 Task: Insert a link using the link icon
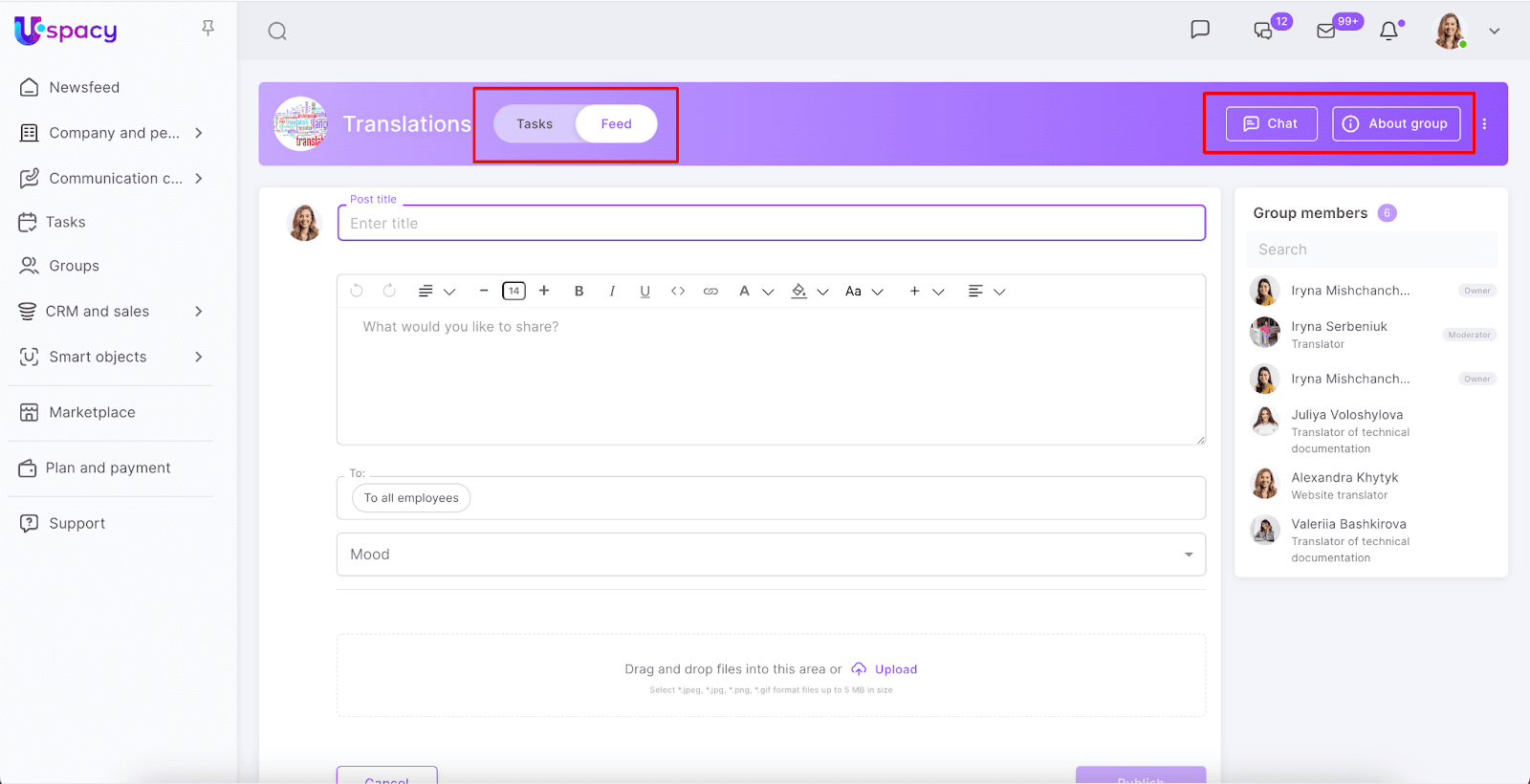(x=710, y=292)
